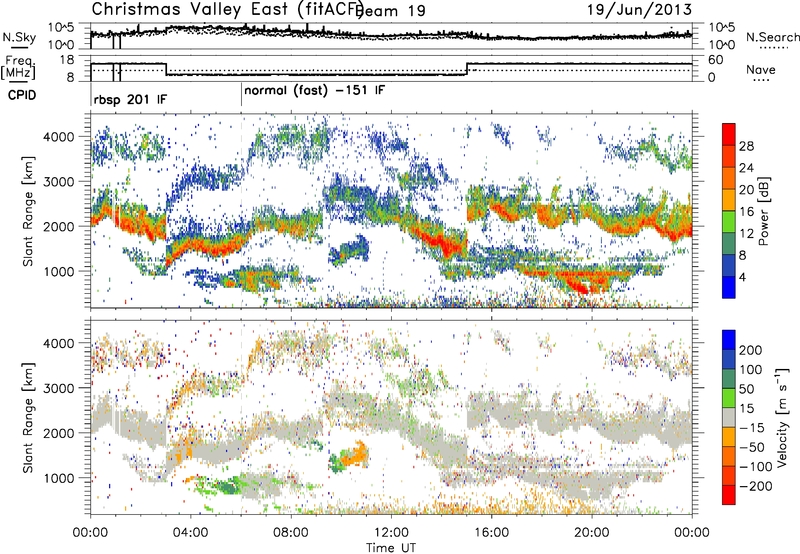
Task: Click the 12:00 time tick label
Action: tap(391, 533)
